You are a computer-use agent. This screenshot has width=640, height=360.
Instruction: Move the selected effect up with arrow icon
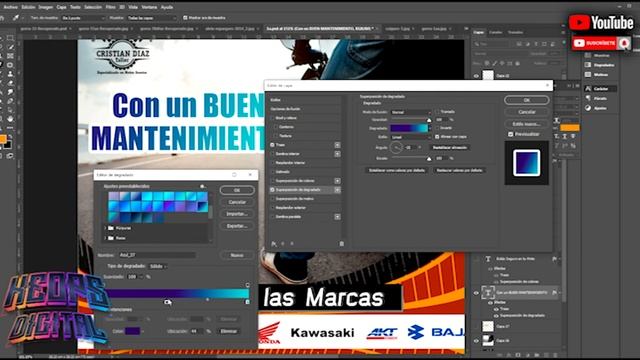click(283, 244)
